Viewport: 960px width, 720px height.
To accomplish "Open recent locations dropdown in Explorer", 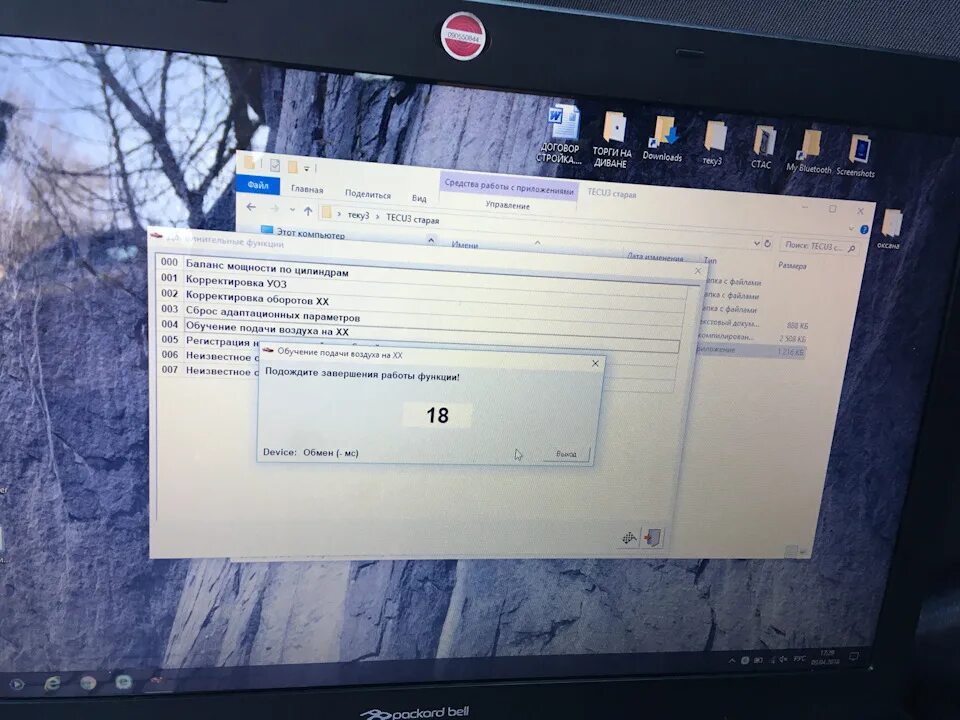I will [292, 210].
